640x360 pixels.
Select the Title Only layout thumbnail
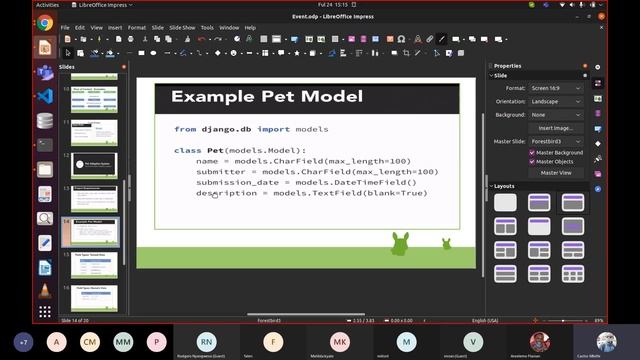539,226
